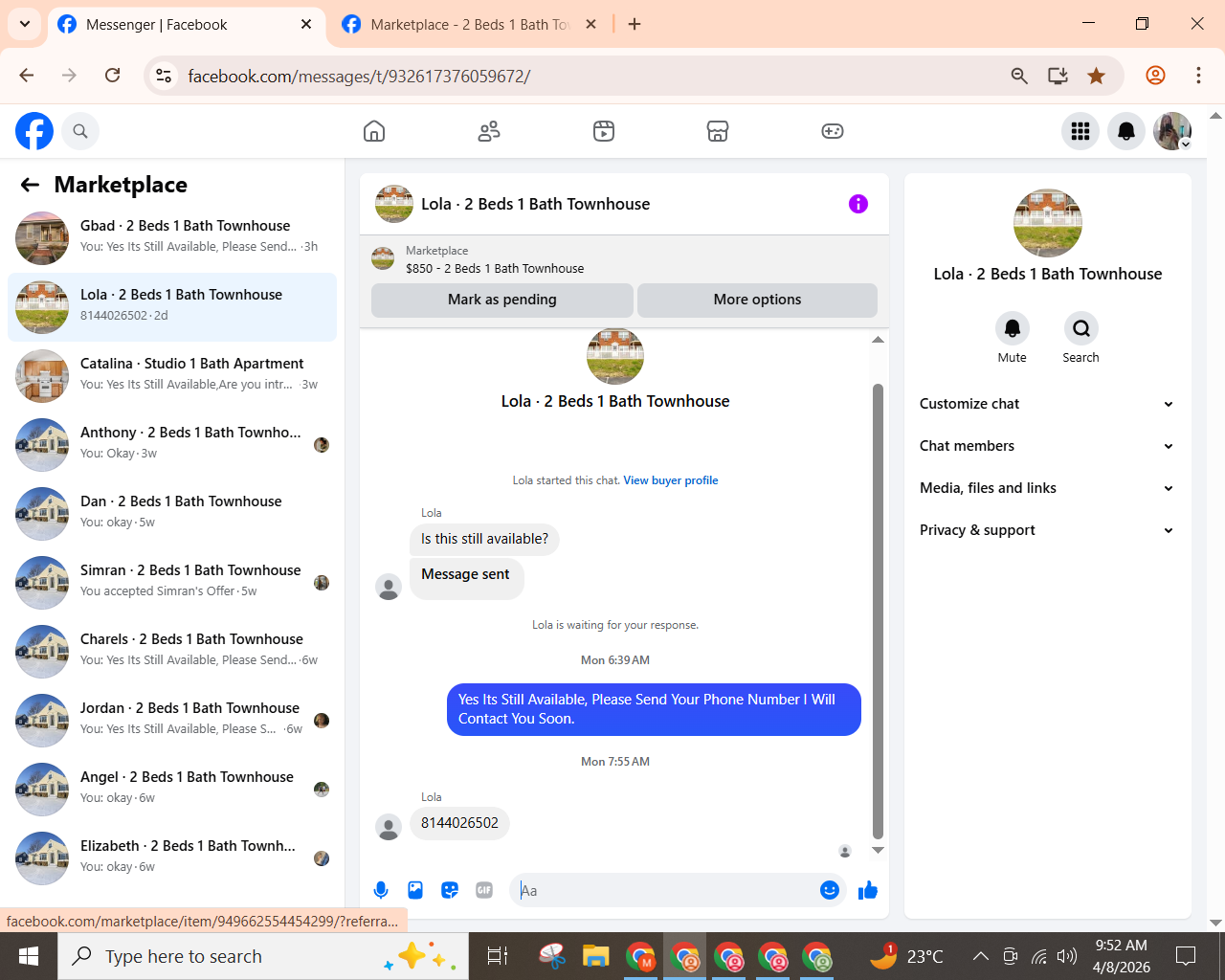1225x980 pixels.
Task: Open Charels 2 Beds 1 Bath Townhouse chat
Action: pyautogui.click(x=172, y=652)
